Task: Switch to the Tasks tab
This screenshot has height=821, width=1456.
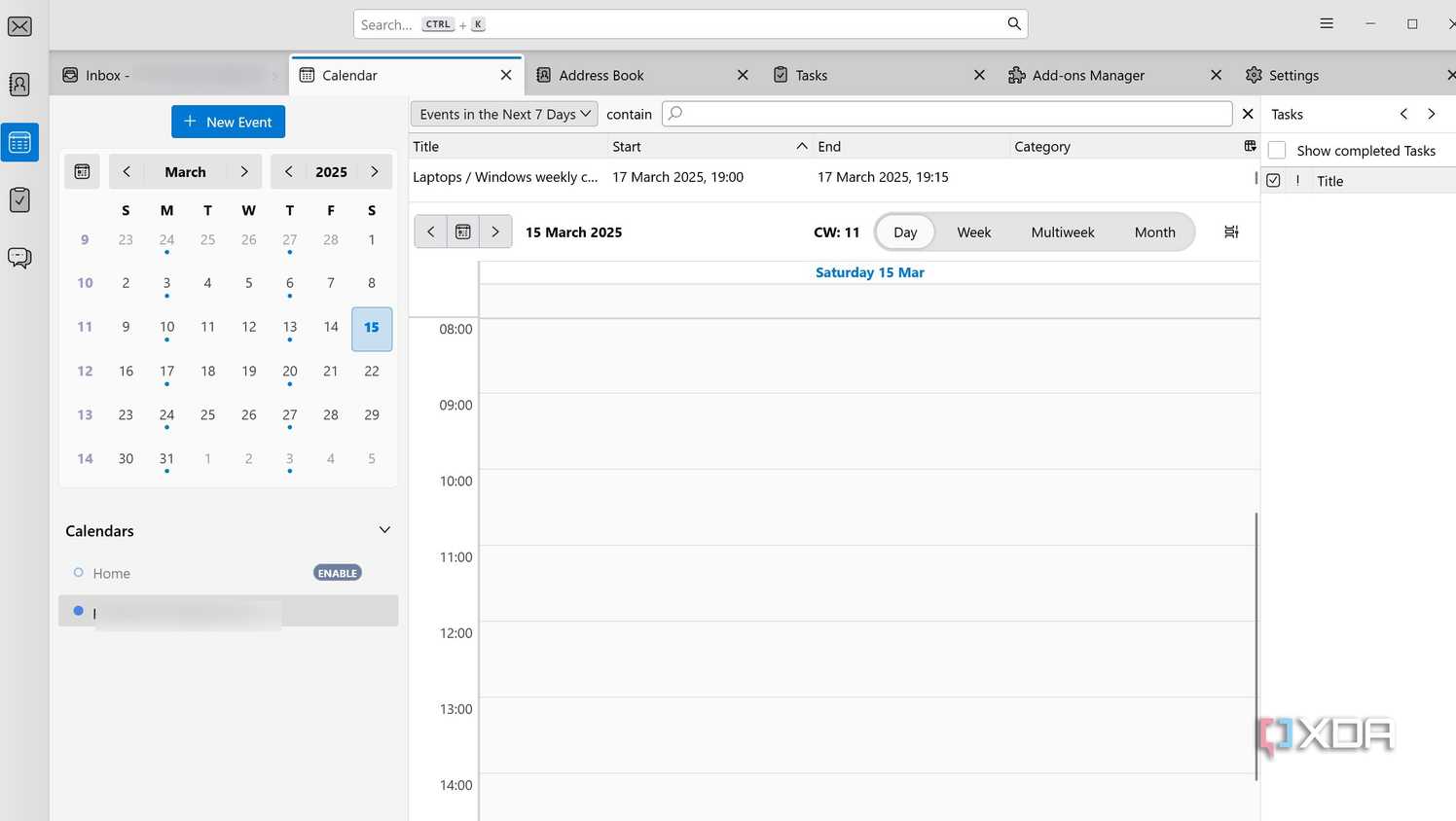Action: tap(879, 75)
